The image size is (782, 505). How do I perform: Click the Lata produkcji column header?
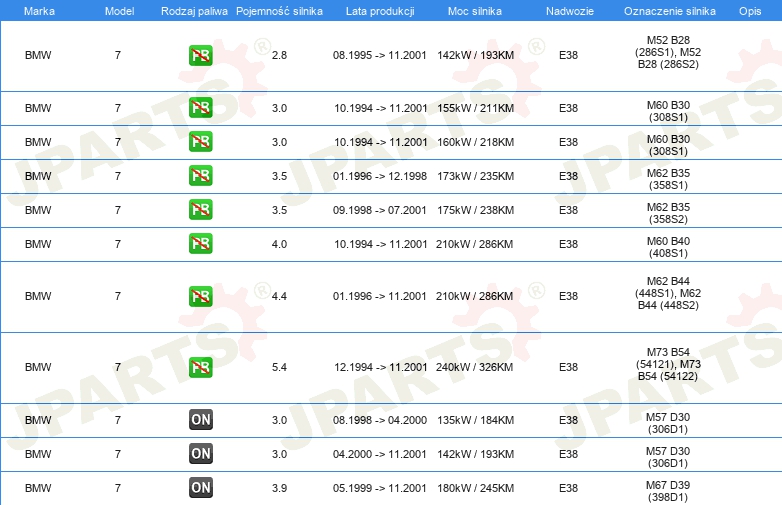[x=380, y=11]
